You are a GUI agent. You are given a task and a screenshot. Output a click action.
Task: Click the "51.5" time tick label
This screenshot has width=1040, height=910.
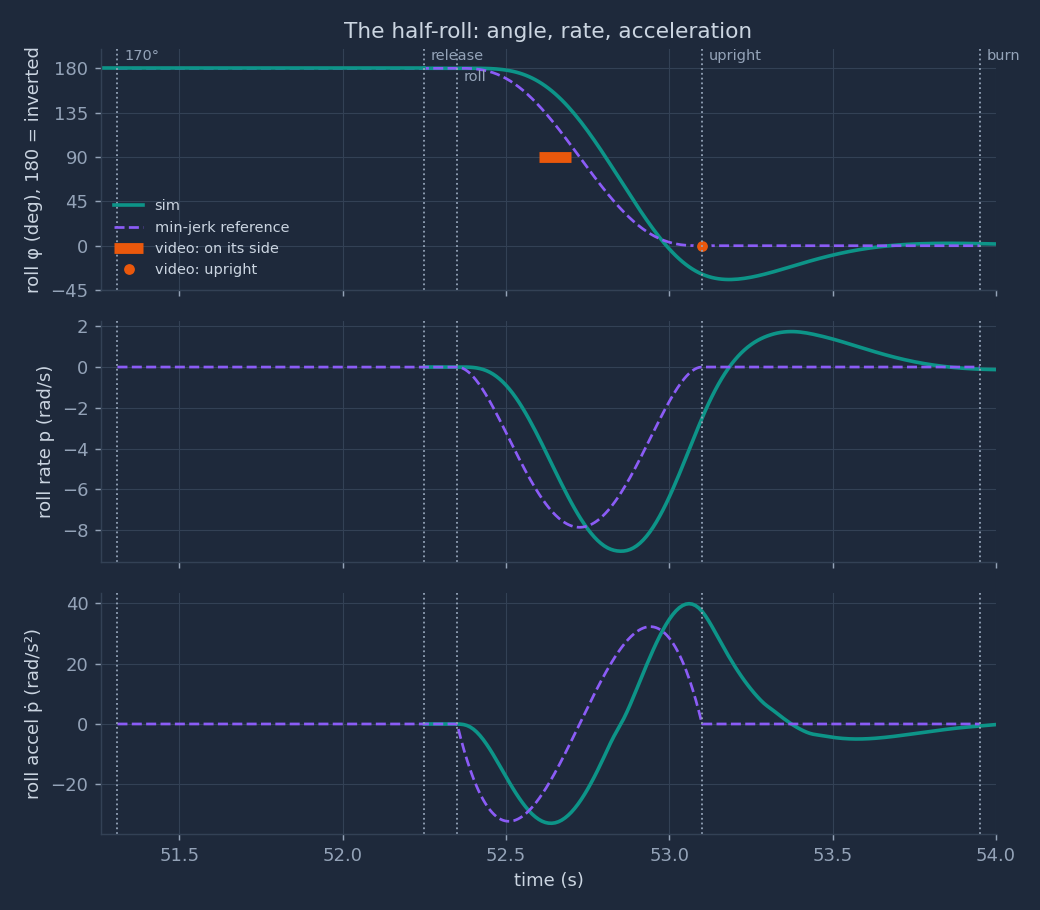point(179,855)
